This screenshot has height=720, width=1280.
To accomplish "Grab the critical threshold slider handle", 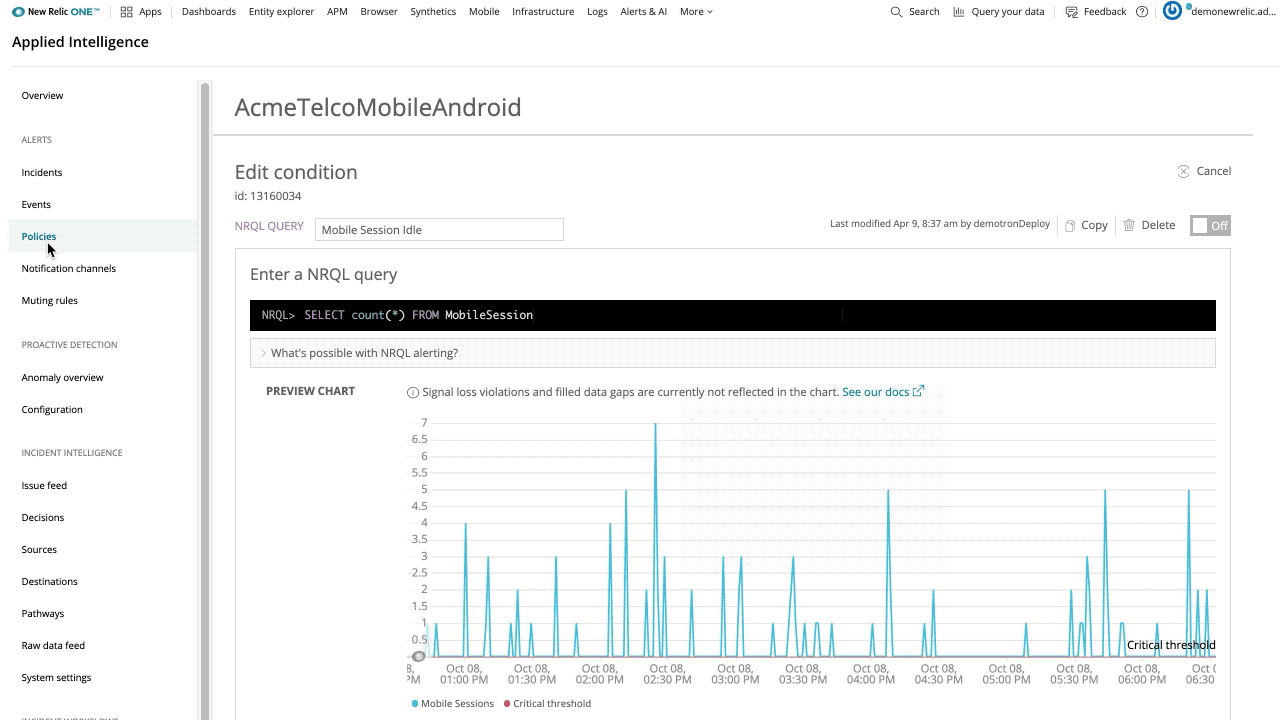I will click(419, 657).
